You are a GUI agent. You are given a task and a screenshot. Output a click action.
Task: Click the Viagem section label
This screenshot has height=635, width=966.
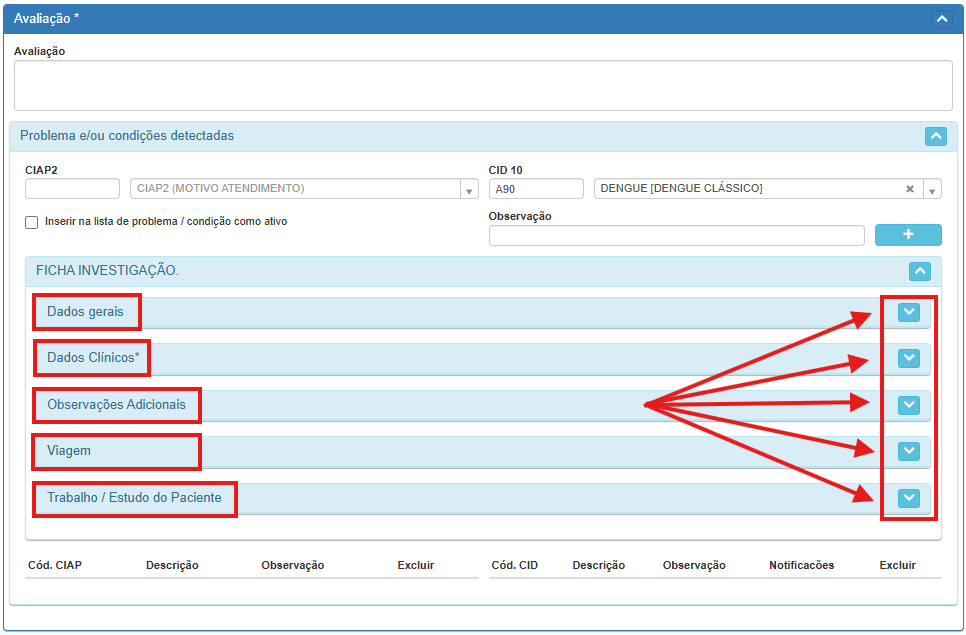click(69, 451)
